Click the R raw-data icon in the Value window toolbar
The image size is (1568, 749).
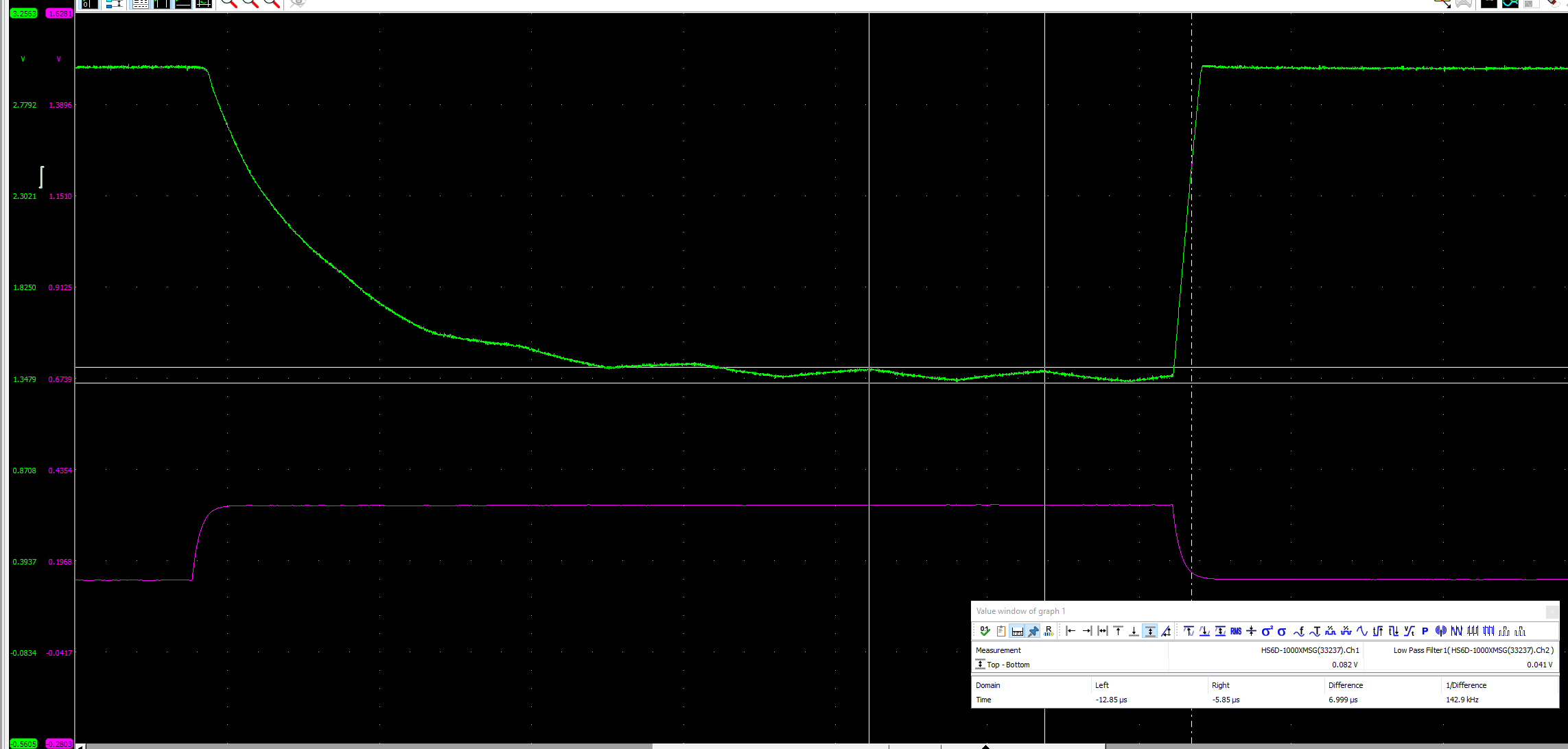[x=1049, y=631]
